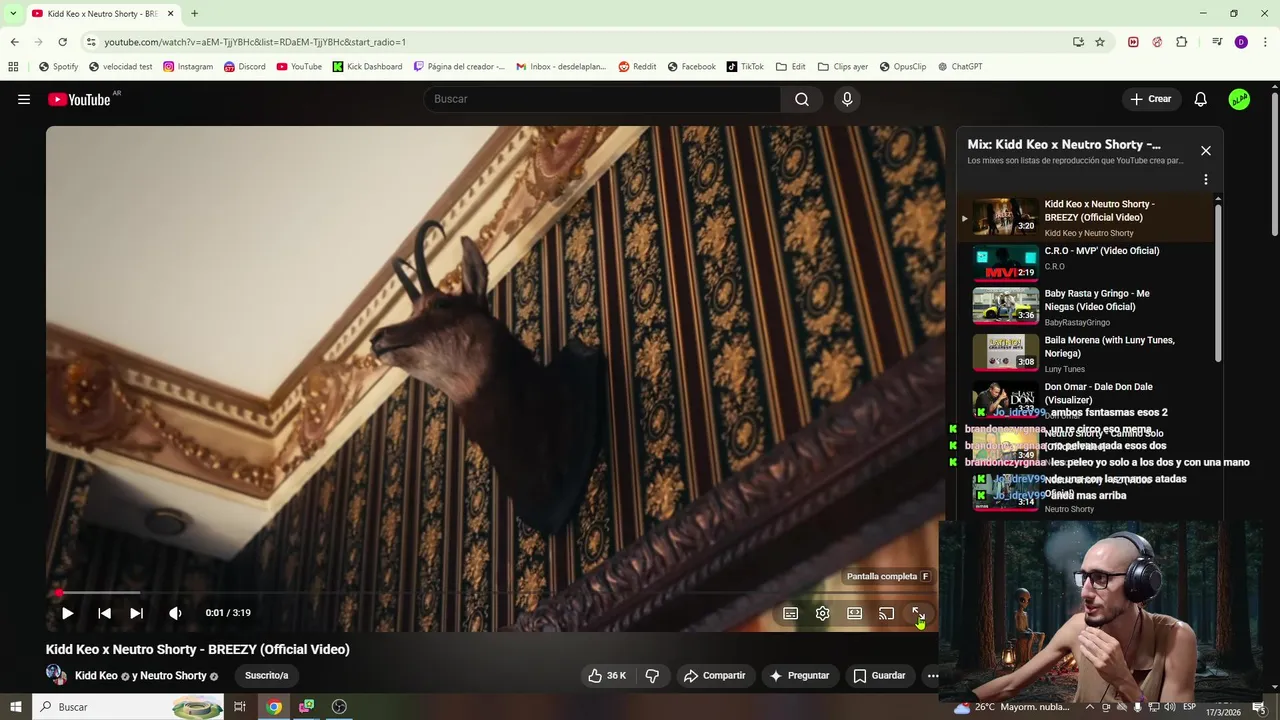Go to the YouTube home logo
This screenshot has width=1280, height=720.
pos(79,99)
